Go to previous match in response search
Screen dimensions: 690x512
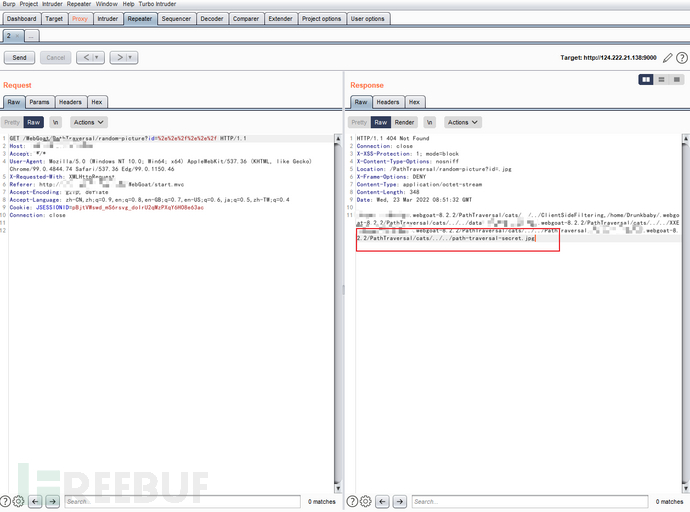click(x=382, y=501)
